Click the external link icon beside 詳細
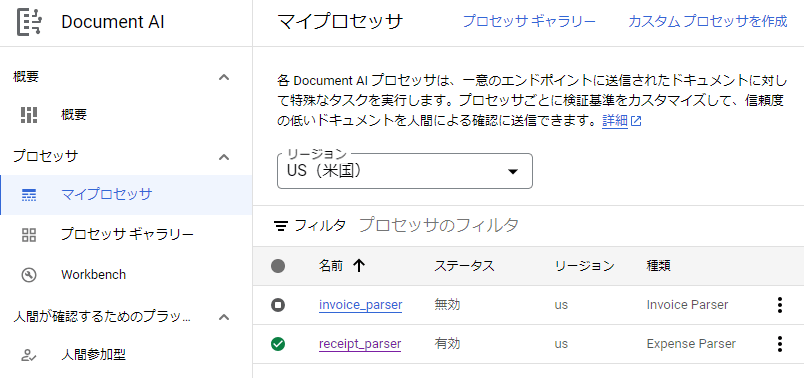The image size is (804, 378). coord(636,122)
